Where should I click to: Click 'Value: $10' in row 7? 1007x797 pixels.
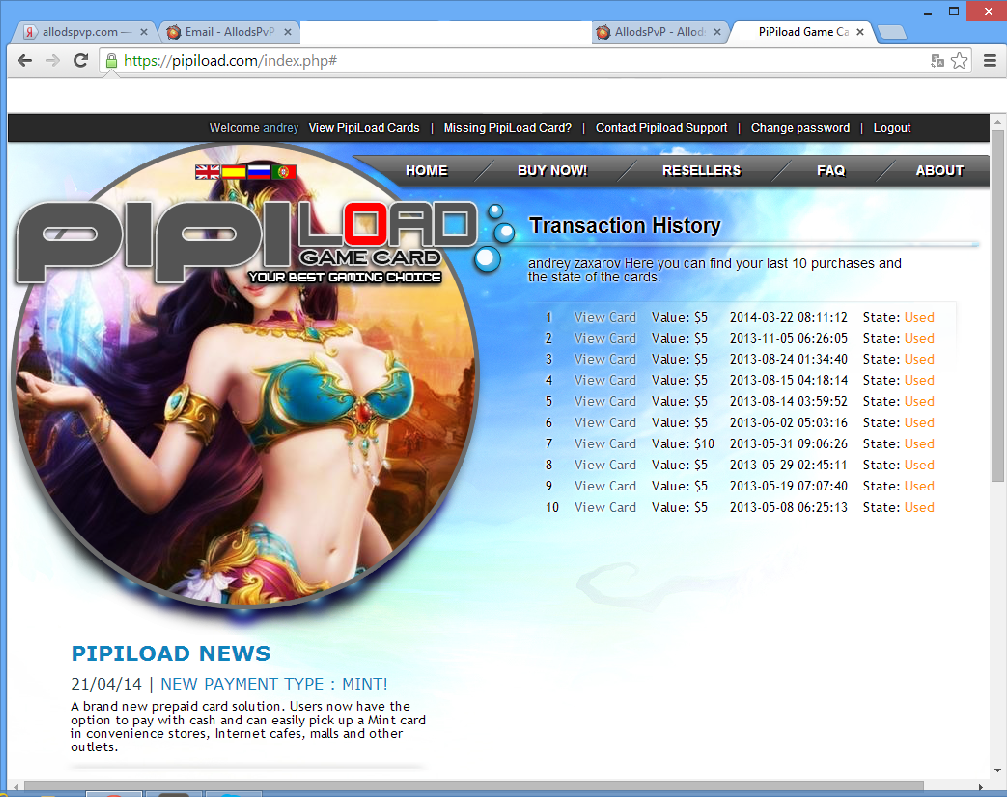pos(683,444)
